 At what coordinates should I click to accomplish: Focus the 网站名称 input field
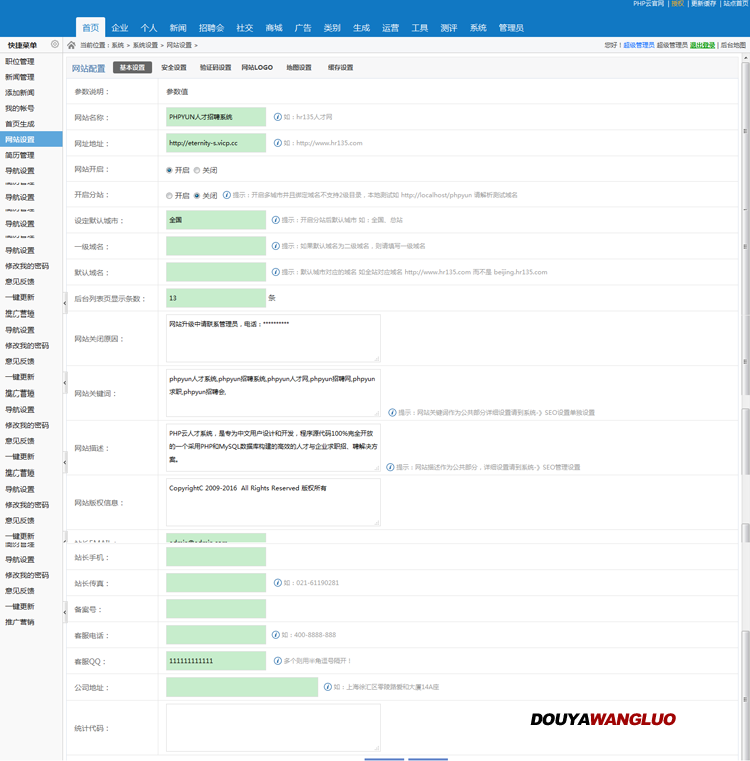pos(216,117)
